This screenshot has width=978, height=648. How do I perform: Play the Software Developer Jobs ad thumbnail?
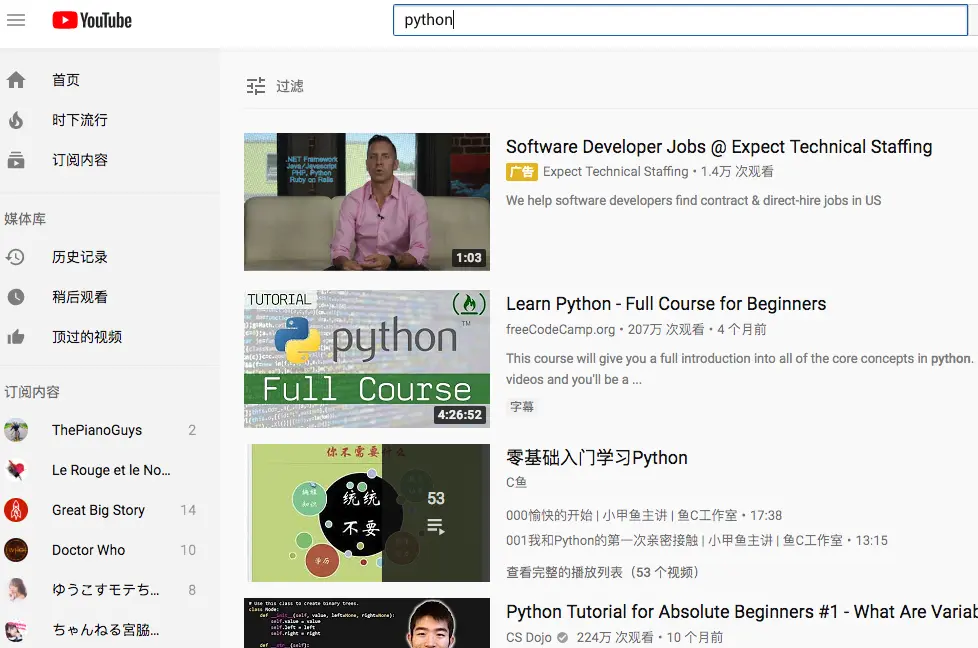(x=367, y=201)
